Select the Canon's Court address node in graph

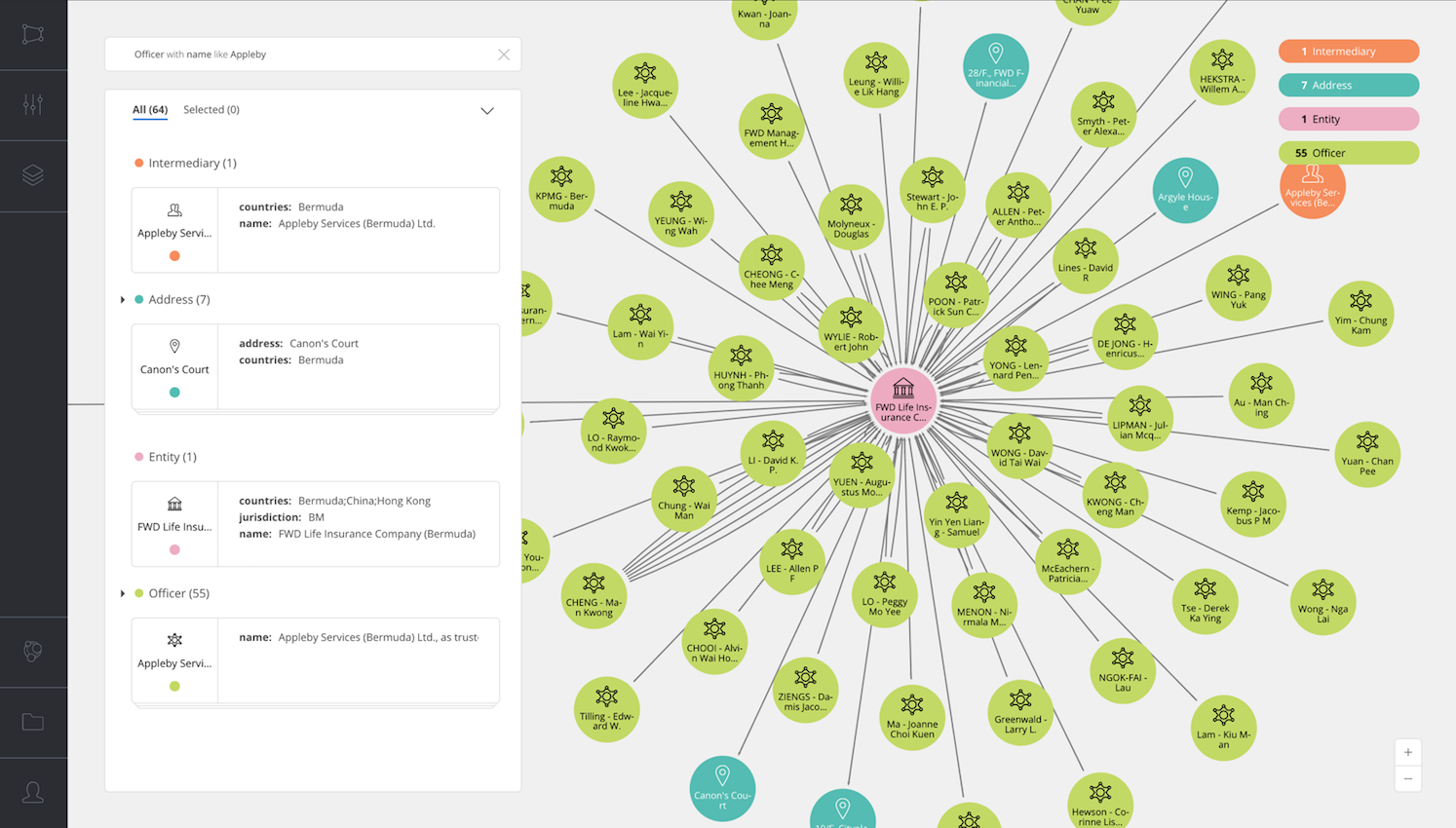(722, 788)
